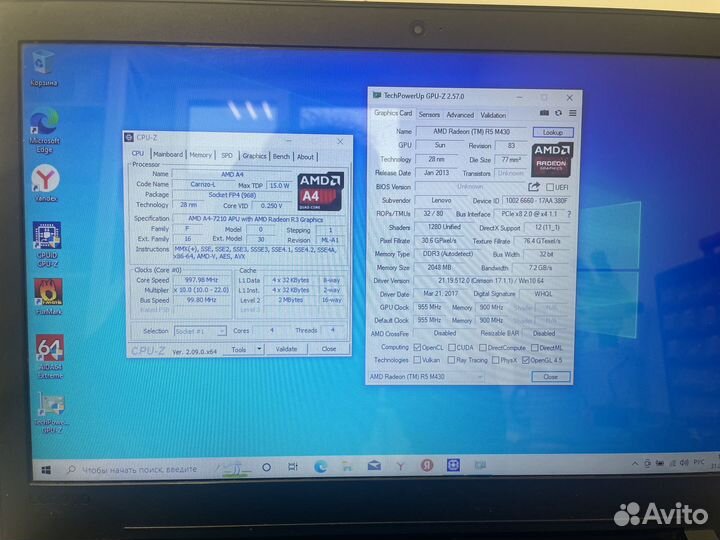Toggle the DirectCompute checkbox
720x540 pixels.
[483, 348]
